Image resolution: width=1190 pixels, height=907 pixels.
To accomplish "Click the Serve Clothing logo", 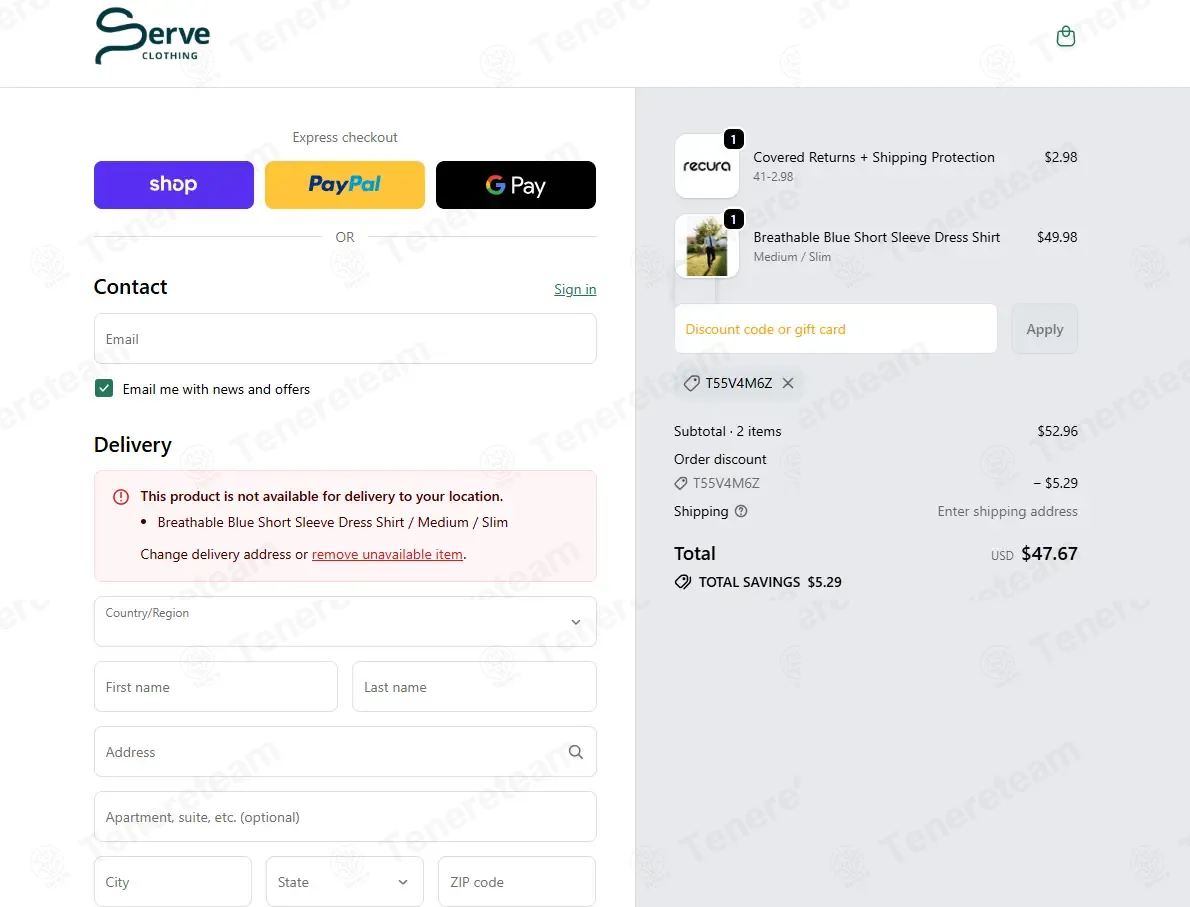I will [153, 36].
